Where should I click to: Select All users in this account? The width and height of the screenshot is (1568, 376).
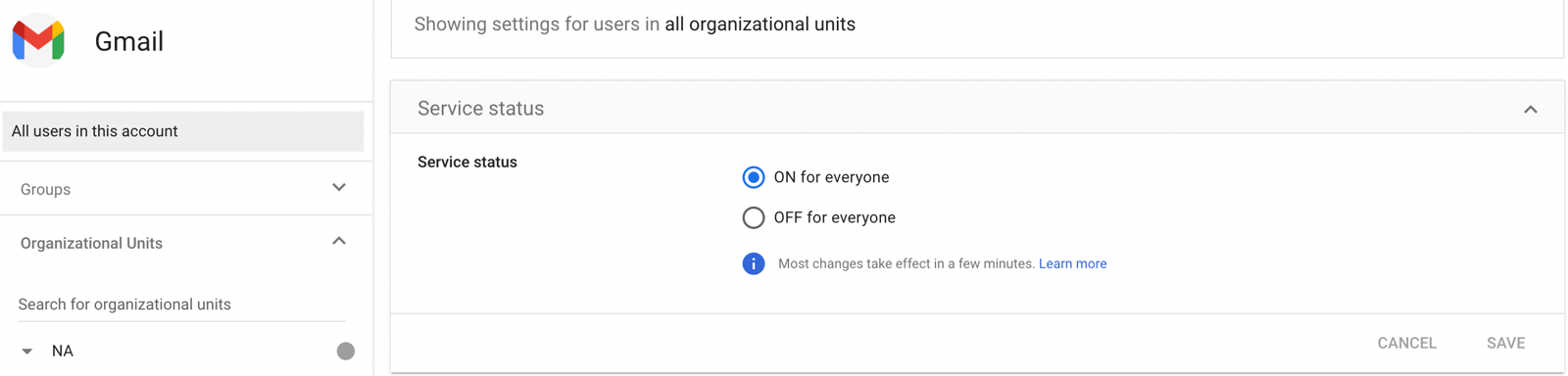[183, 131]
